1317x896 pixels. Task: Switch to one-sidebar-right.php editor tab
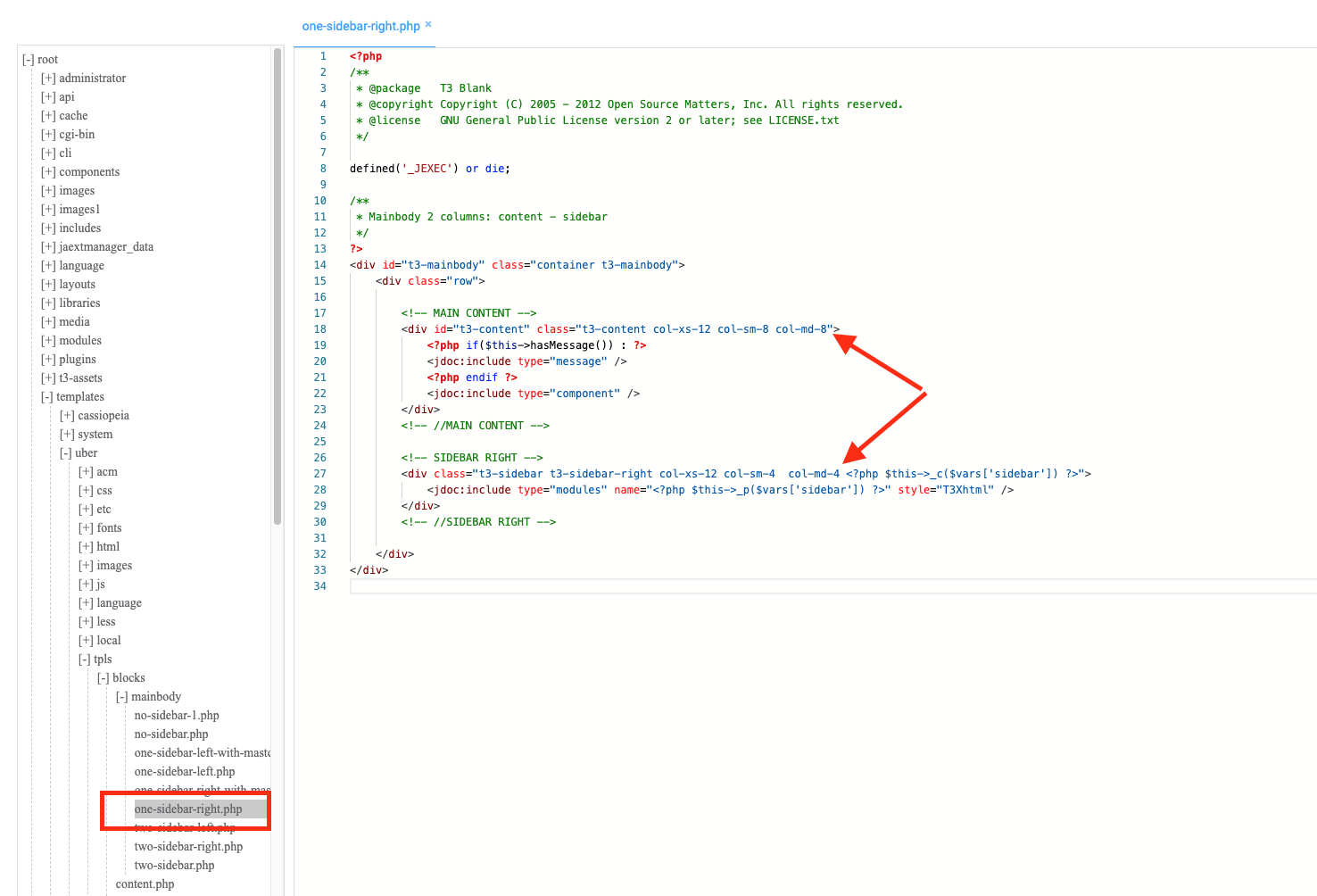tap(360, 26)
